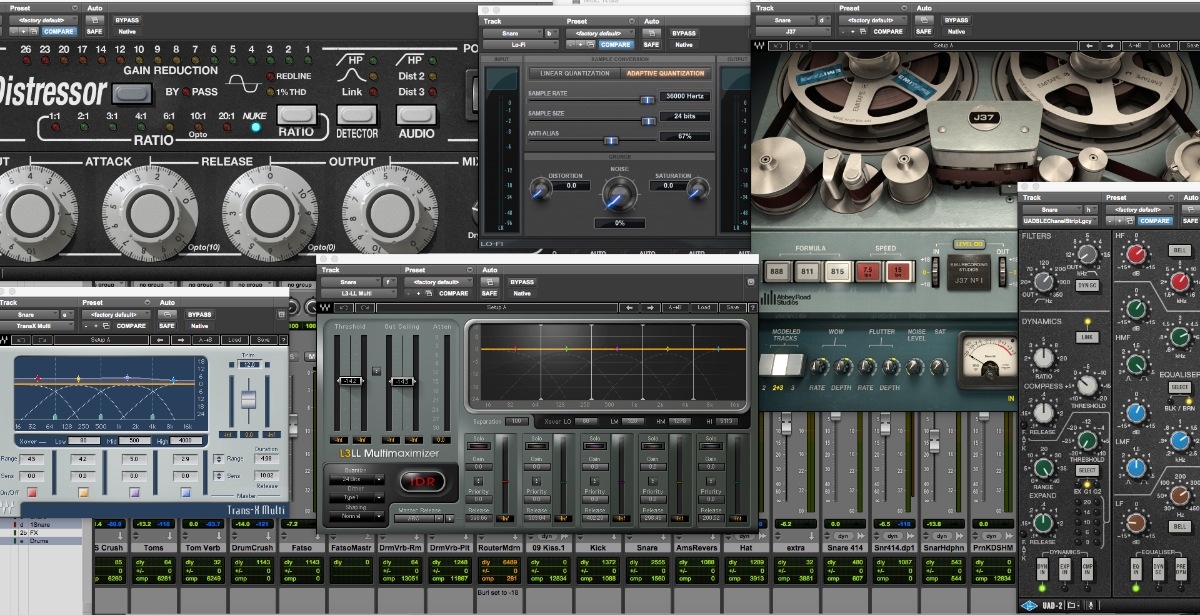Toggle red band On/Off square in Trans-X Multi

[32, 492]
